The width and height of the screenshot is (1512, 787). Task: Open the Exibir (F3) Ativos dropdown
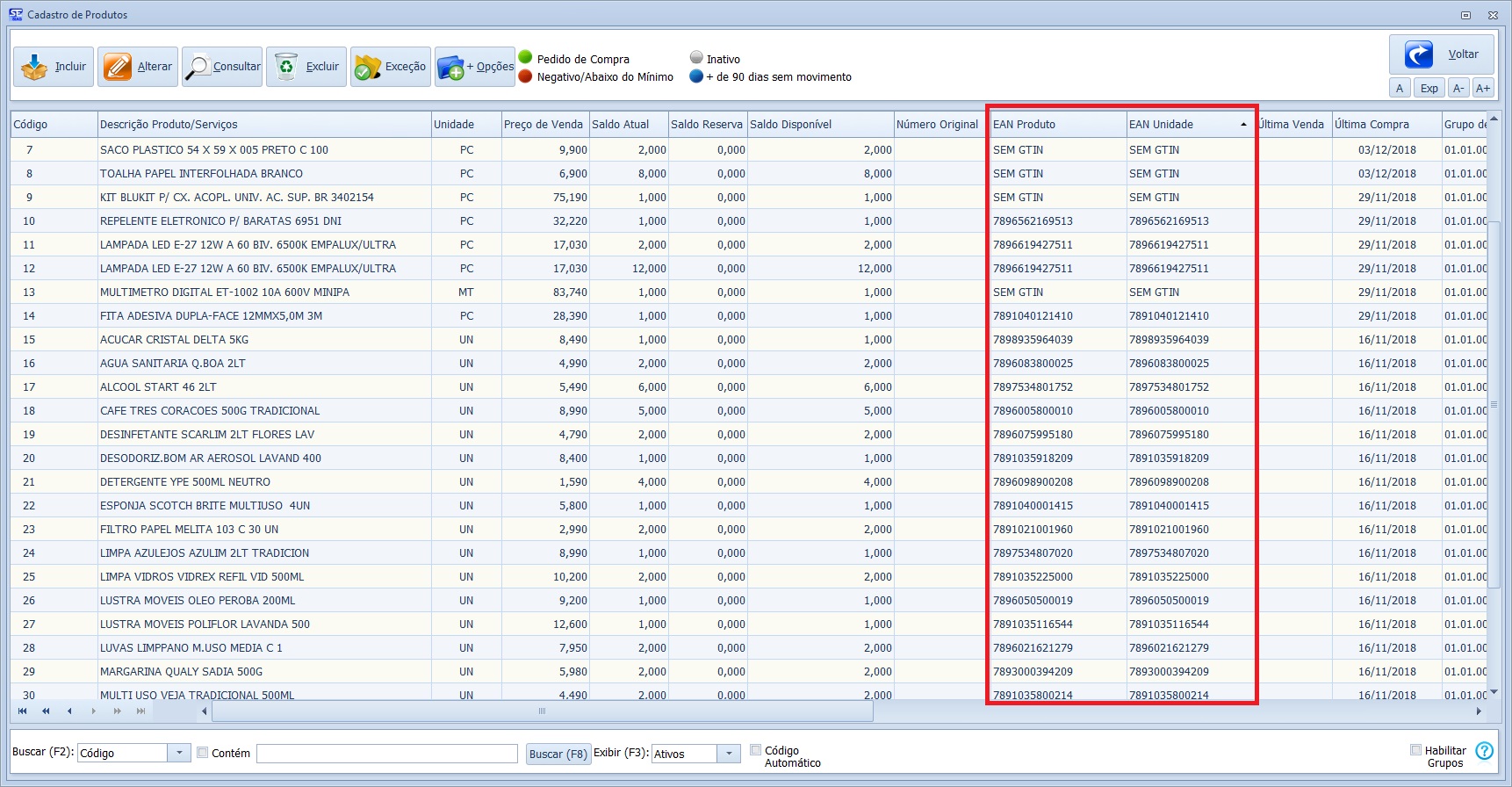click(729, 754)
